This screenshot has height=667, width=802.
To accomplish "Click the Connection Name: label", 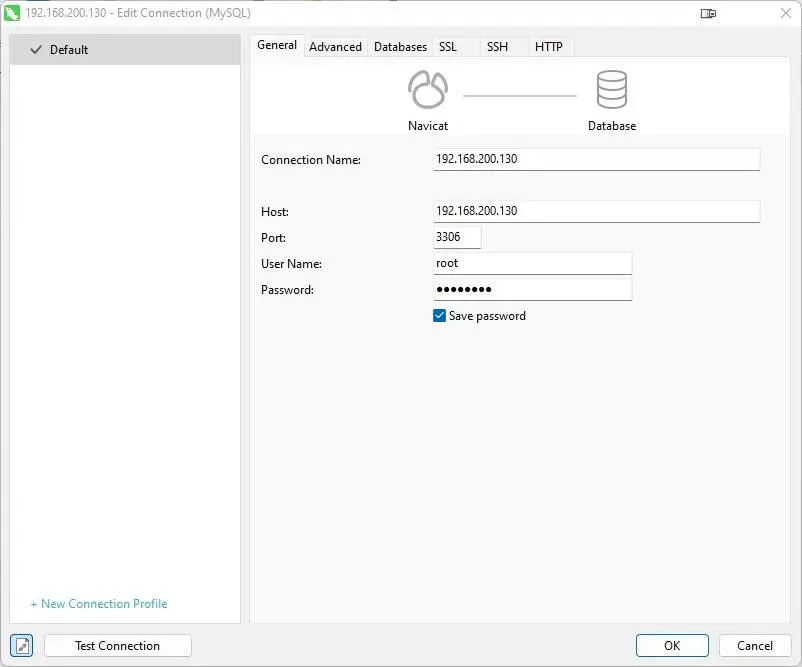I will click(311, 160).
